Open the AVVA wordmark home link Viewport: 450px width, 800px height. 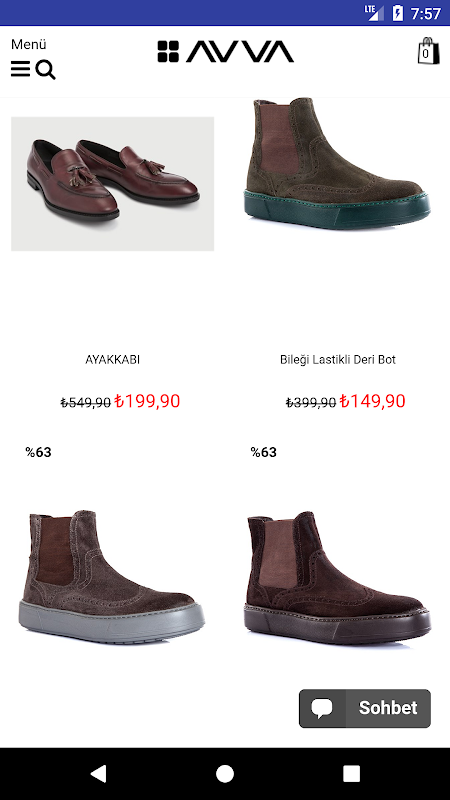pos(240,52)
